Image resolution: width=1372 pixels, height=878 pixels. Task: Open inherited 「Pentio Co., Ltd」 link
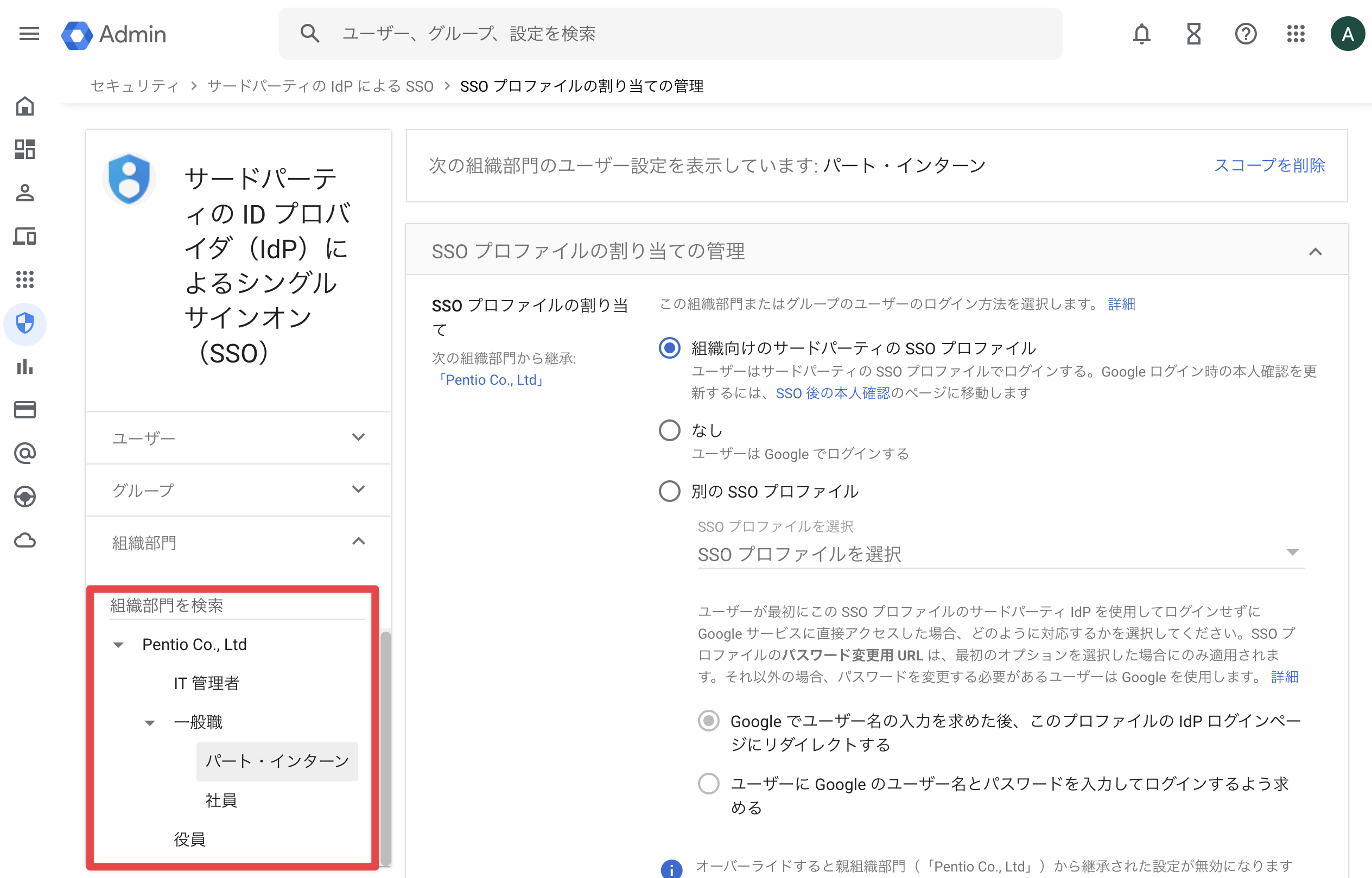coord(490,380)
